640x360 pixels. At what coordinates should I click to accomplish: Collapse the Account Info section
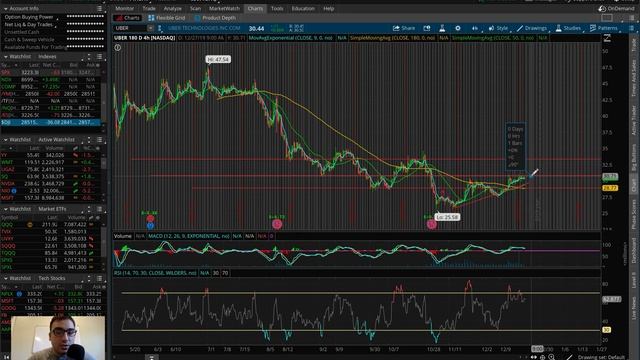tap(6, 9)
